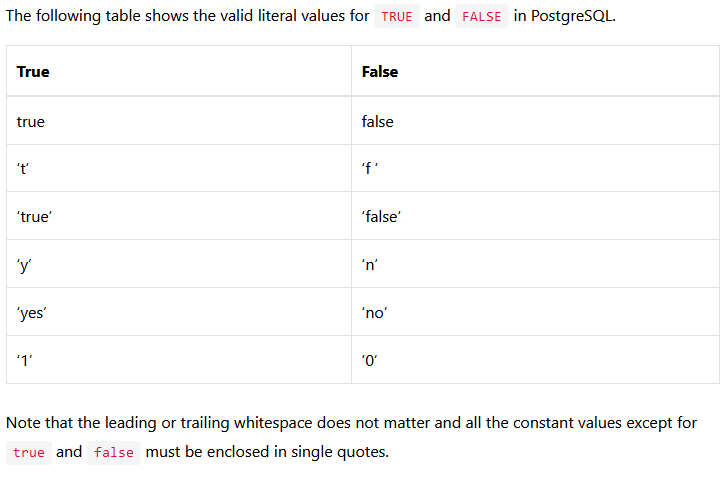The width and height of the screenshot is (726, 481).
Task: Click the 't' table cell
Action: click(x=24, y=169)
